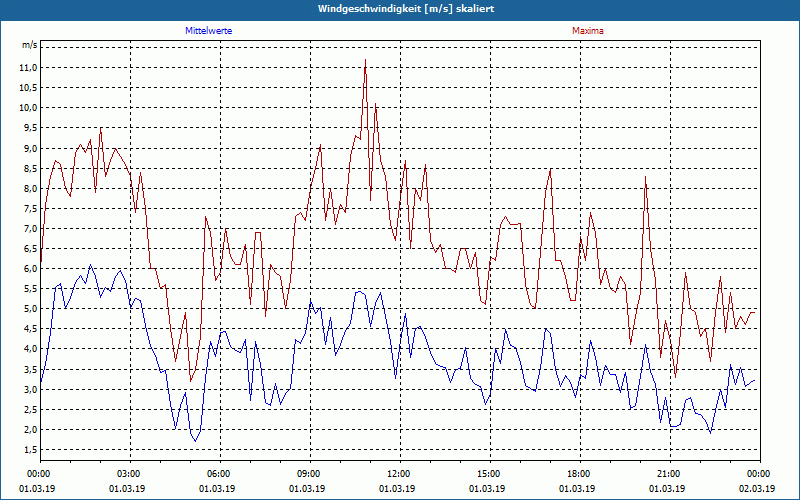This screenshot has height=500, width=800.
Task: Click the y-axis value '5,5'
Action: pos(30,289)
